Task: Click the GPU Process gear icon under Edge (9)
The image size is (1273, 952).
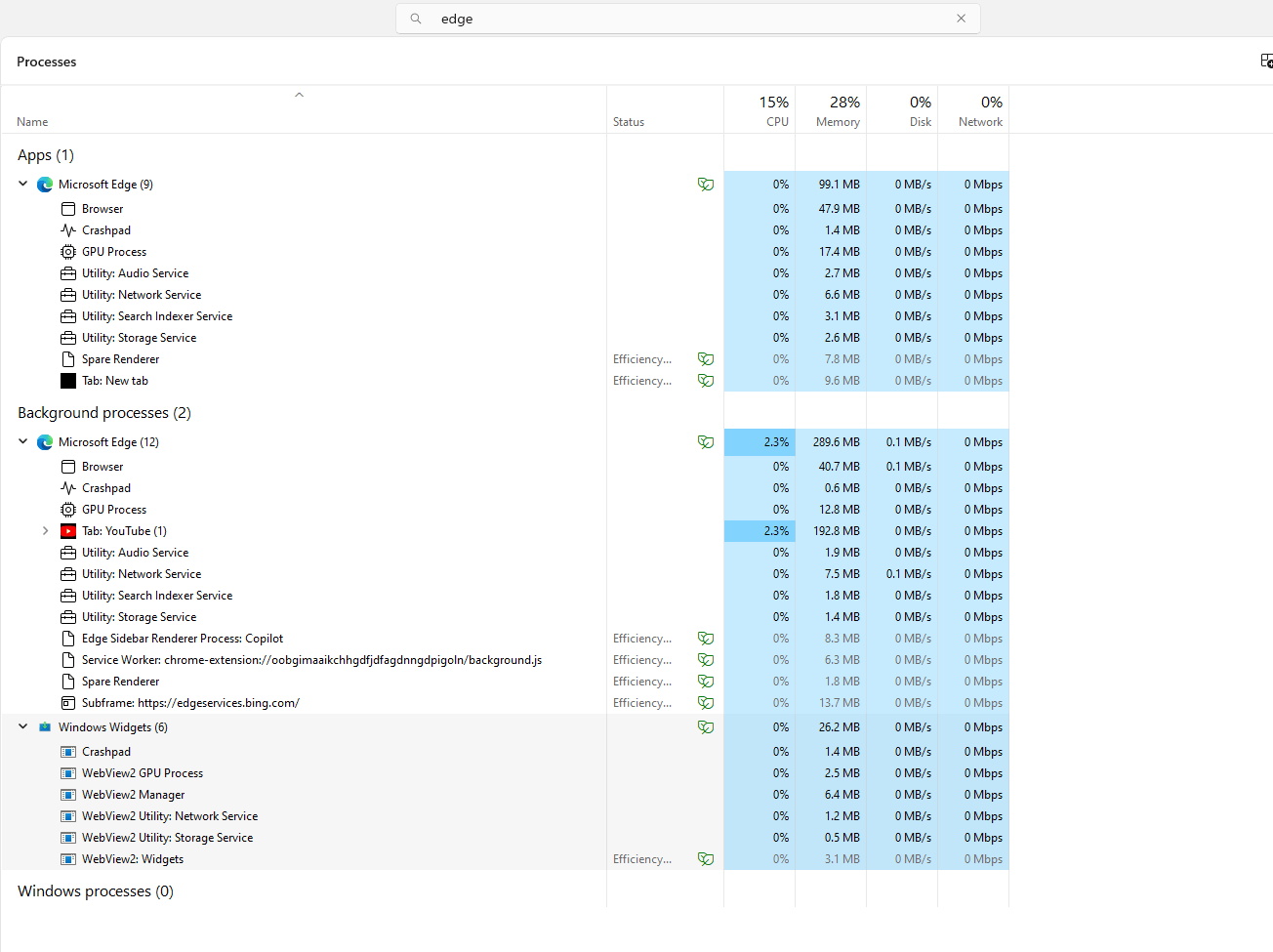Action: [x=68, y=252]
